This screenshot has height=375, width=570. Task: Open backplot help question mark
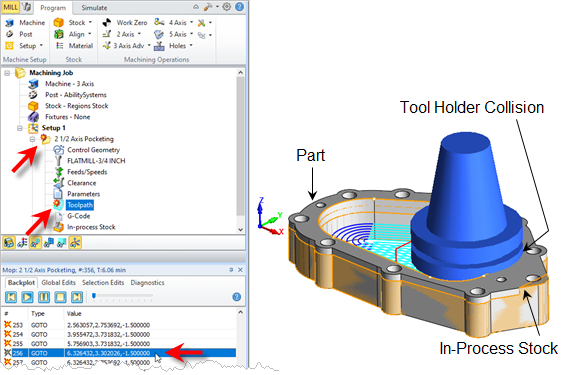[x=237, y=297]
